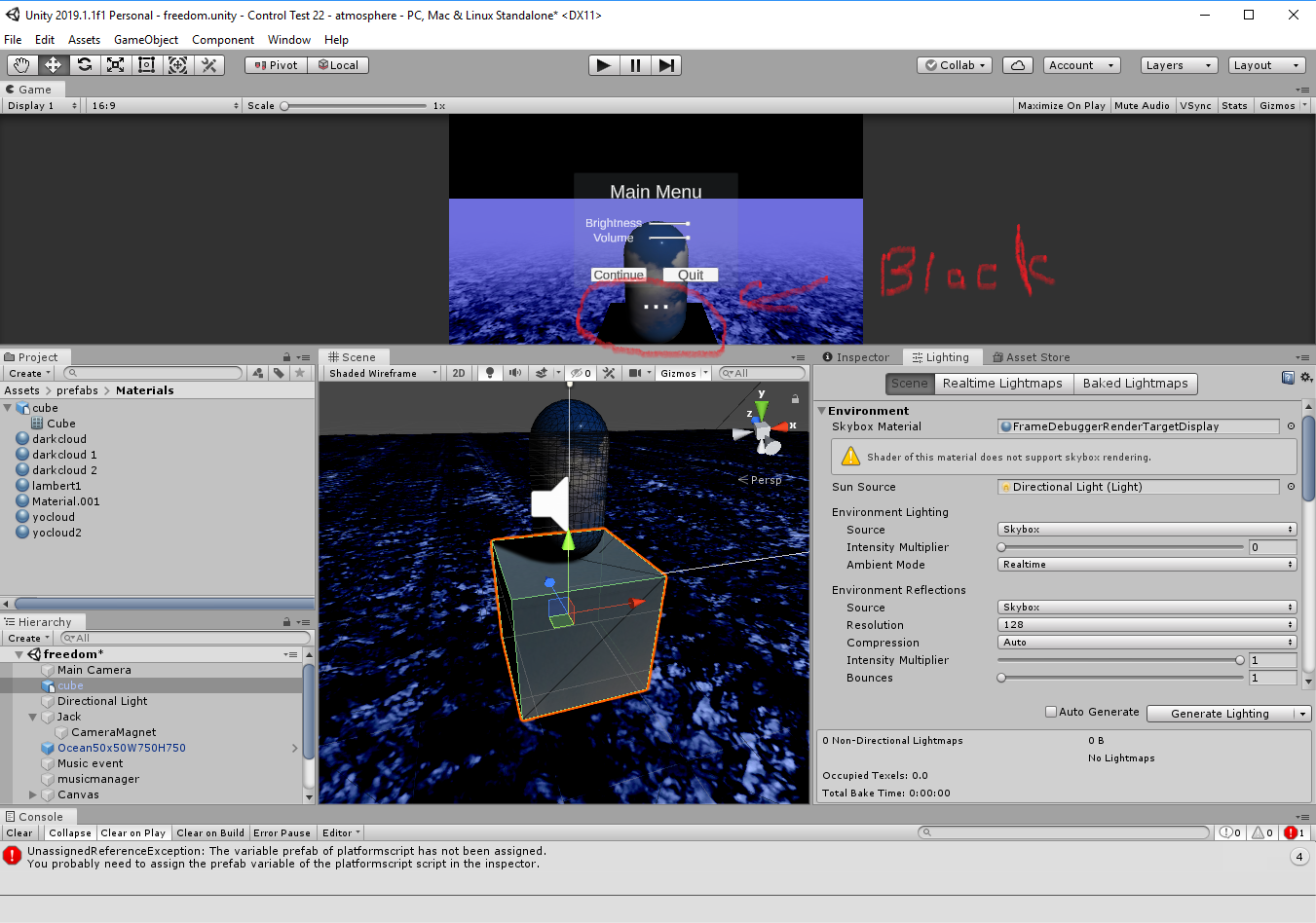This screenshot has width=1316, height=923.
Task: Open the Compression Auto dropdown
Action: point(1147,643)
